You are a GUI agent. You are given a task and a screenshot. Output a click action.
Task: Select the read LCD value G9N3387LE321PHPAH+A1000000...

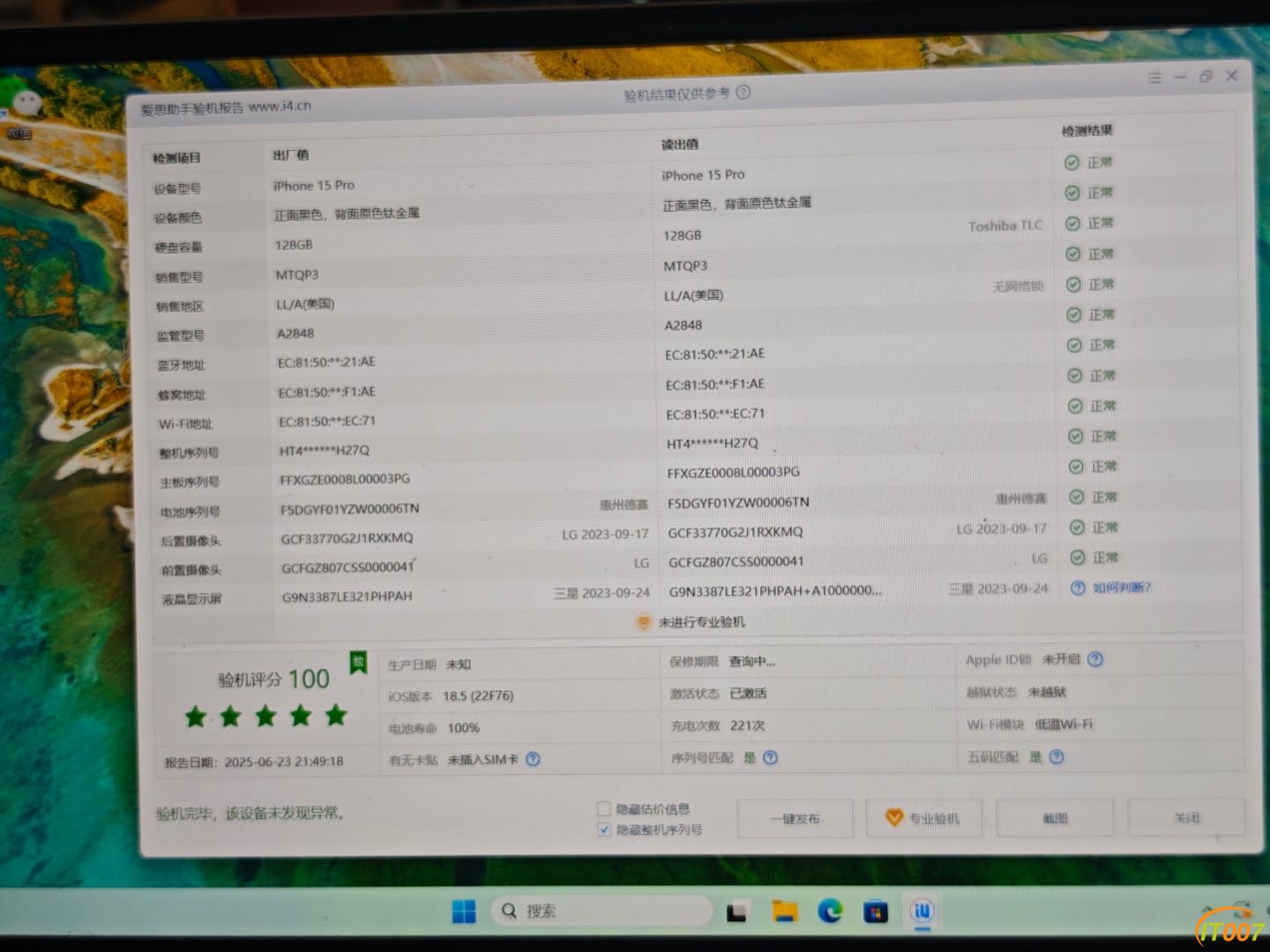coord(774,591)
